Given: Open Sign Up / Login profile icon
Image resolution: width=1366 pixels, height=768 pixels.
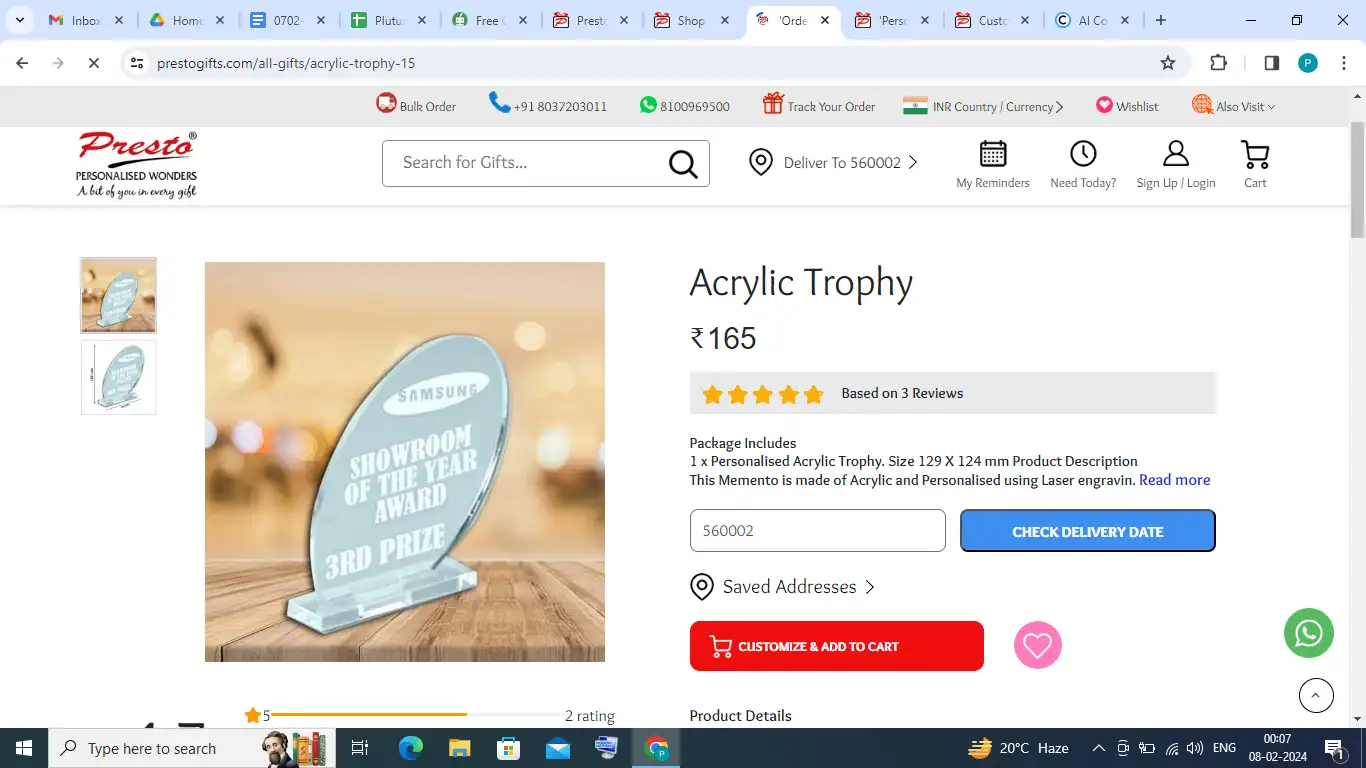Looking at the screenshot, I should [x=1176, y=154].
